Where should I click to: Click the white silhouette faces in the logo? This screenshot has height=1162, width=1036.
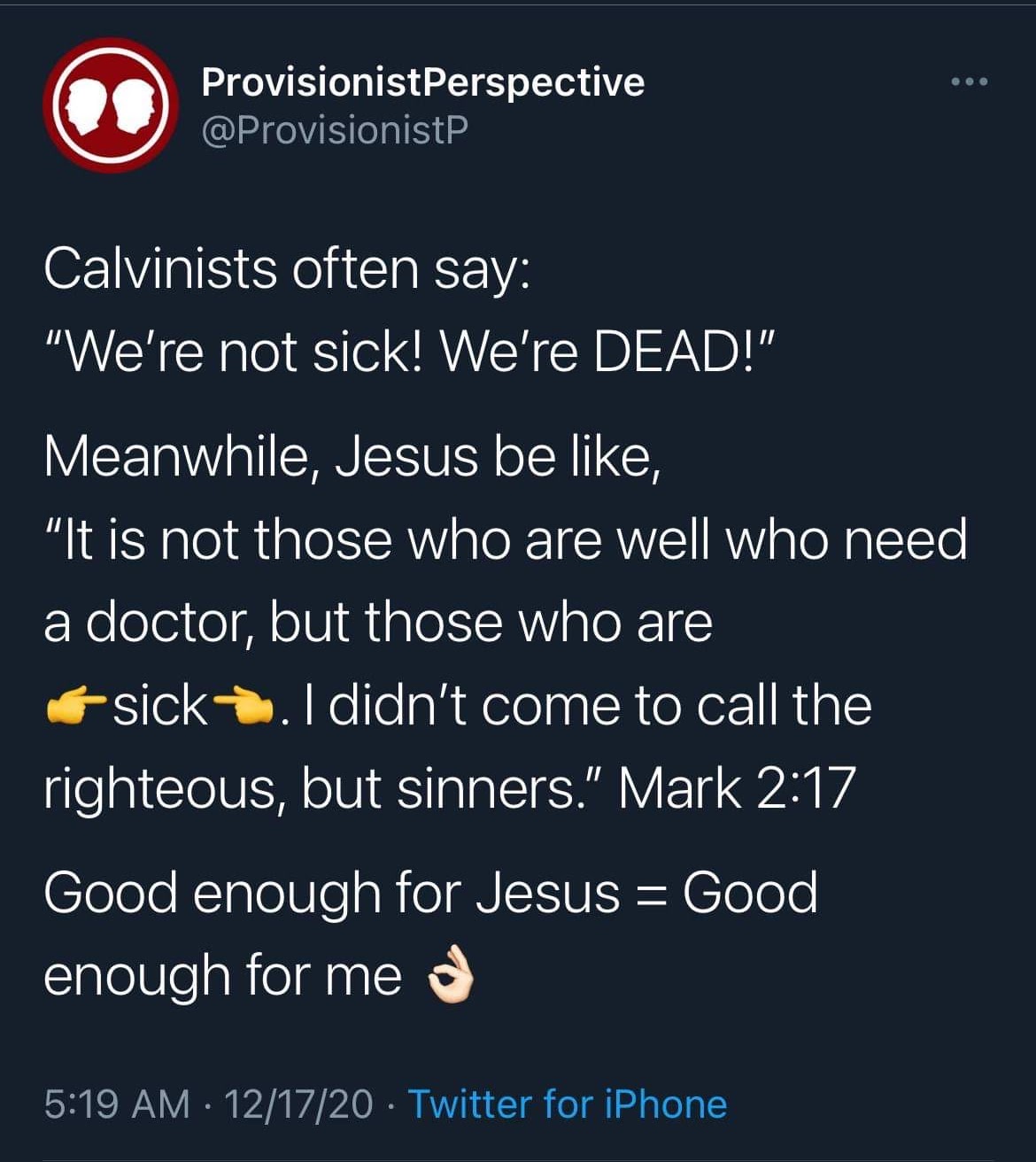pyautogui.click(x=106, y=105)
